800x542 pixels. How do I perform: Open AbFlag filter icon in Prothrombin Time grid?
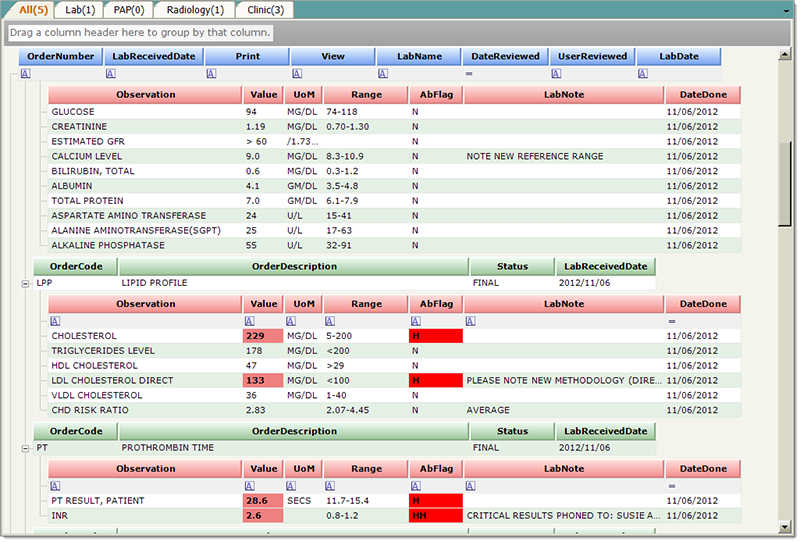tap(416, 486)
